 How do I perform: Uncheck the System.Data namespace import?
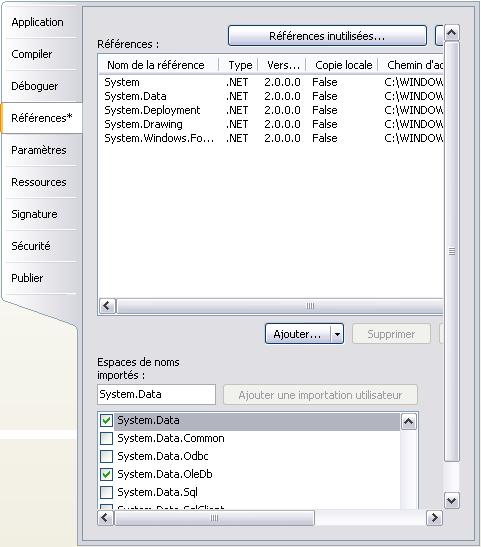point(106,420)
